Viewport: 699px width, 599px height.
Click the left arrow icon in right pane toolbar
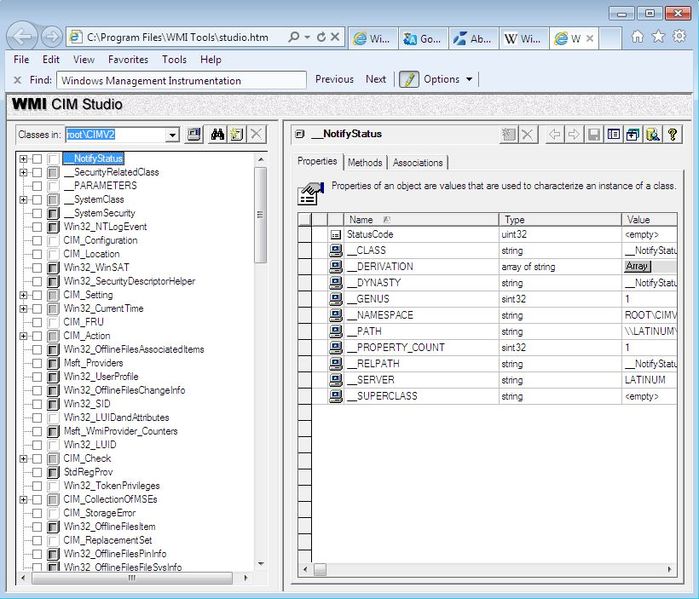pos(554,134)
